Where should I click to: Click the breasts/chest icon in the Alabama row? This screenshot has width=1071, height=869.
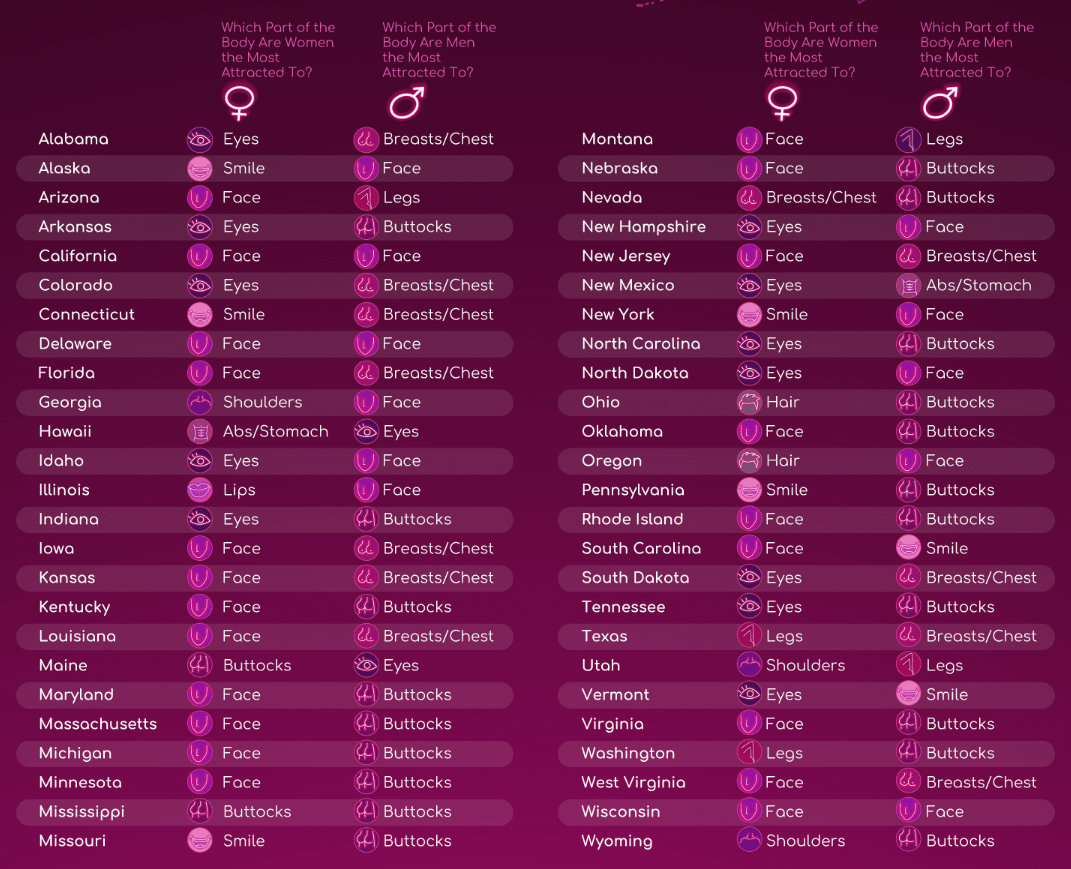coord(366,139)
